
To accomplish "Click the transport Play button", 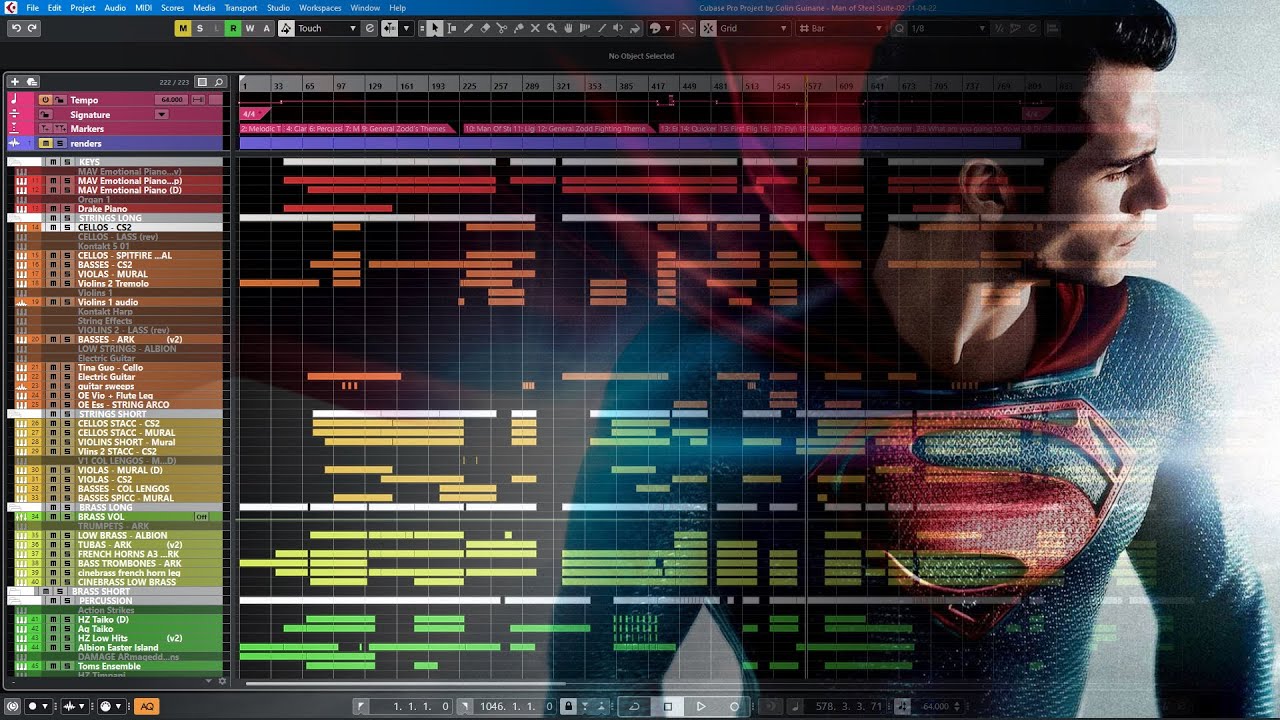I will click(701, 706).
